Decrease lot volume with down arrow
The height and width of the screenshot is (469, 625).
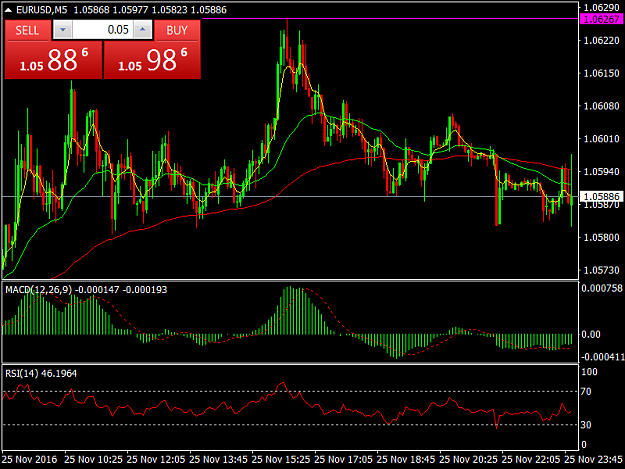[63, 30]
